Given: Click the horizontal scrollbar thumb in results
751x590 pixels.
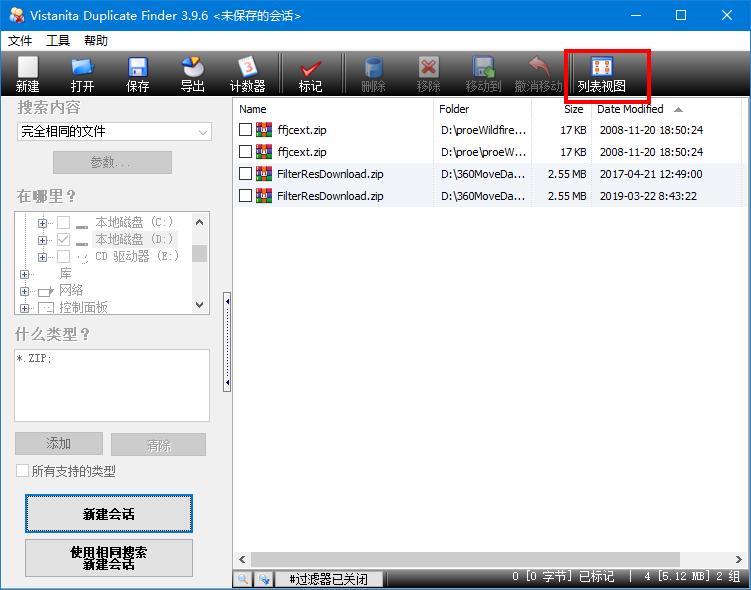Looking at the screenshot, I should click(x=466, y=559).
